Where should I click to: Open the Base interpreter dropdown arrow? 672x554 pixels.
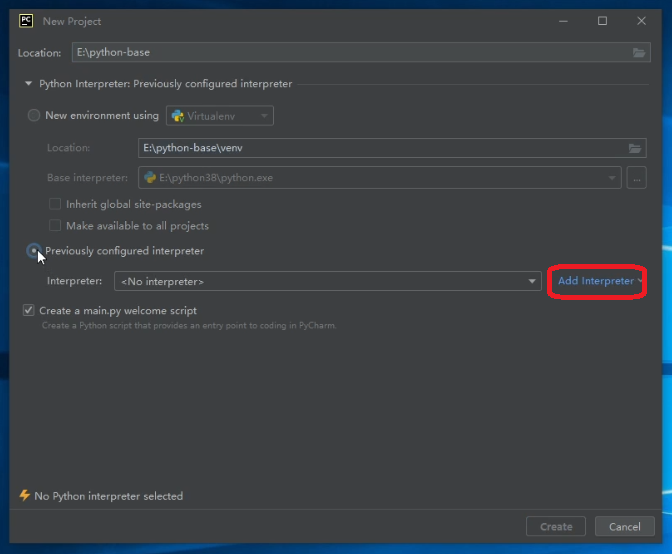[612, 178]
